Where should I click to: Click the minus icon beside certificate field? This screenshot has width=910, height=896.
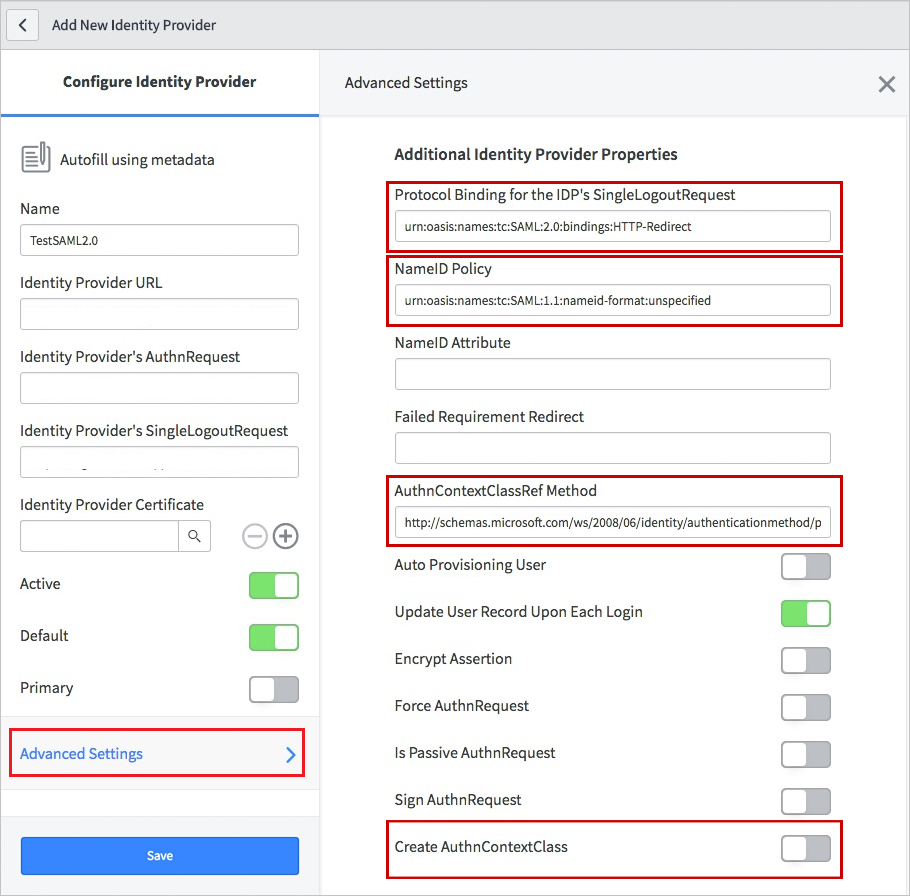point(254,536)
